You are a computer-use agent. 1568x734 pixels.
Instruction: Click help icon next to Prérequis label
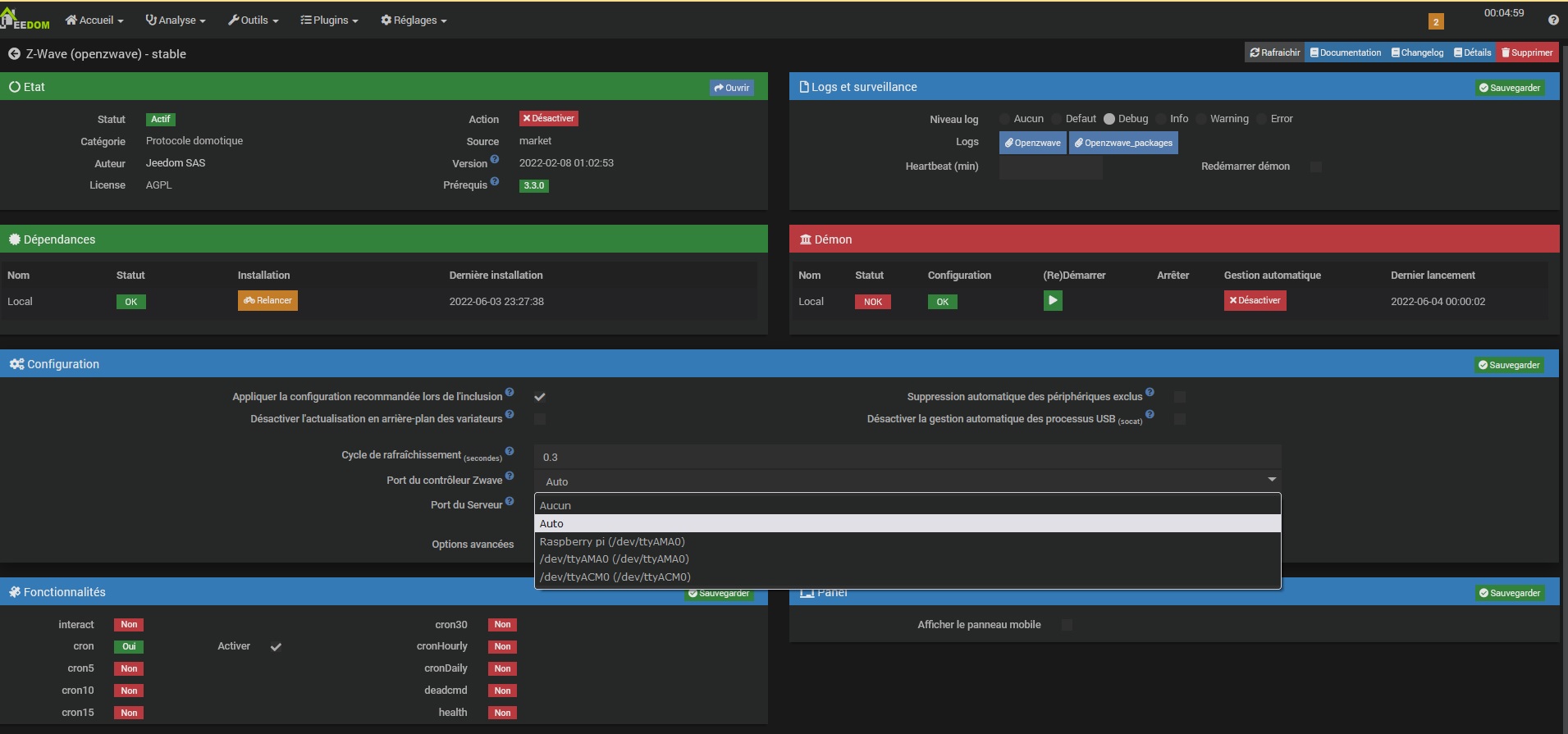(x=495, y=181)
